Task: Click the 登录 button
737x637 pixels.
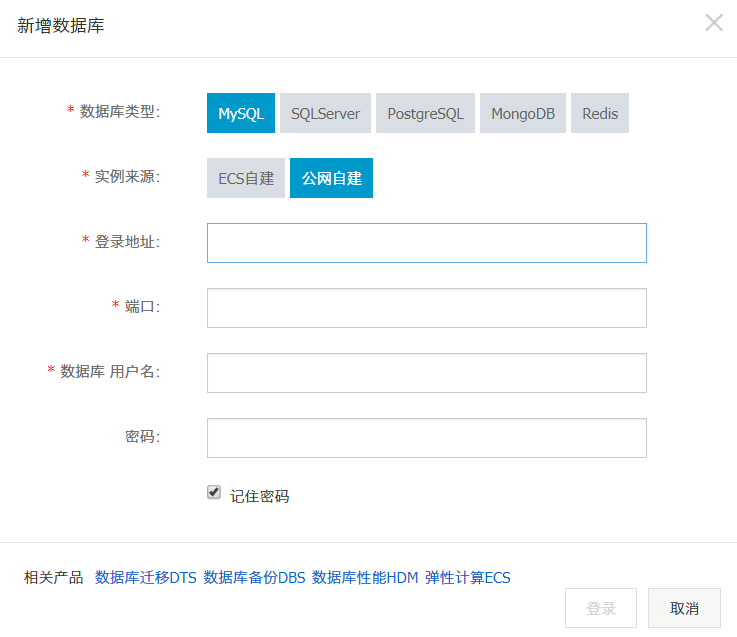Action: [601, 608]
